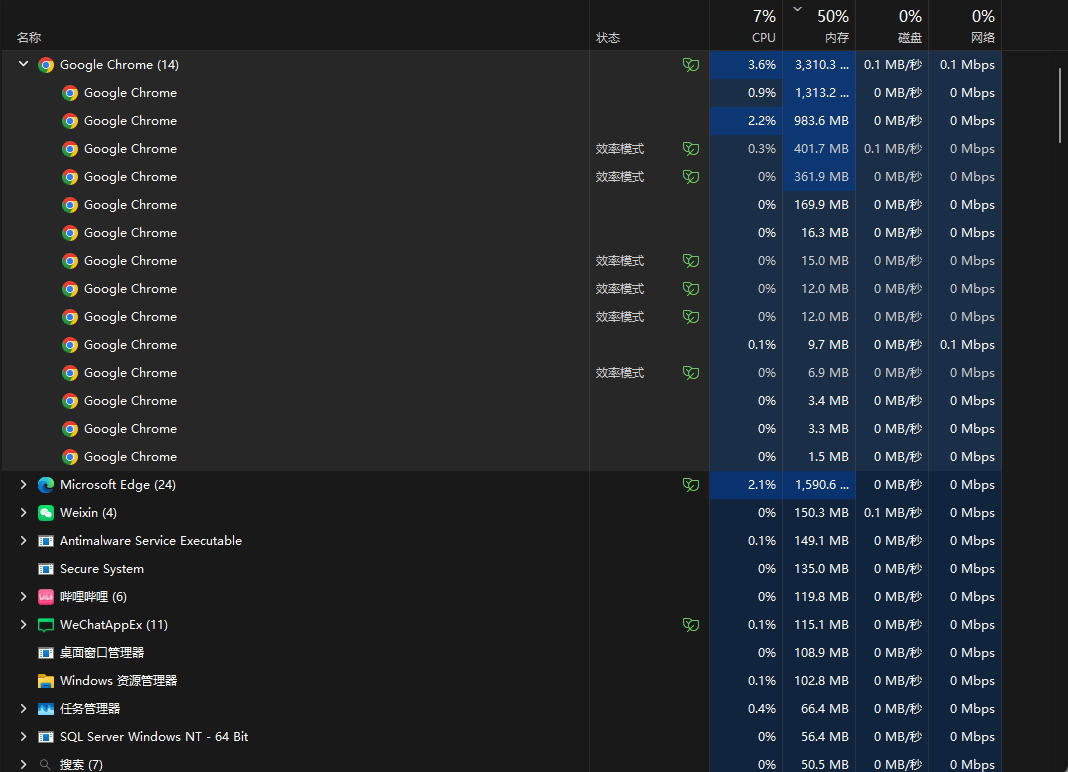Click the efficiency leaf icon on Google Chrome (14) row
Screen dimensions: 1068x772
click(x=691, y=65)
